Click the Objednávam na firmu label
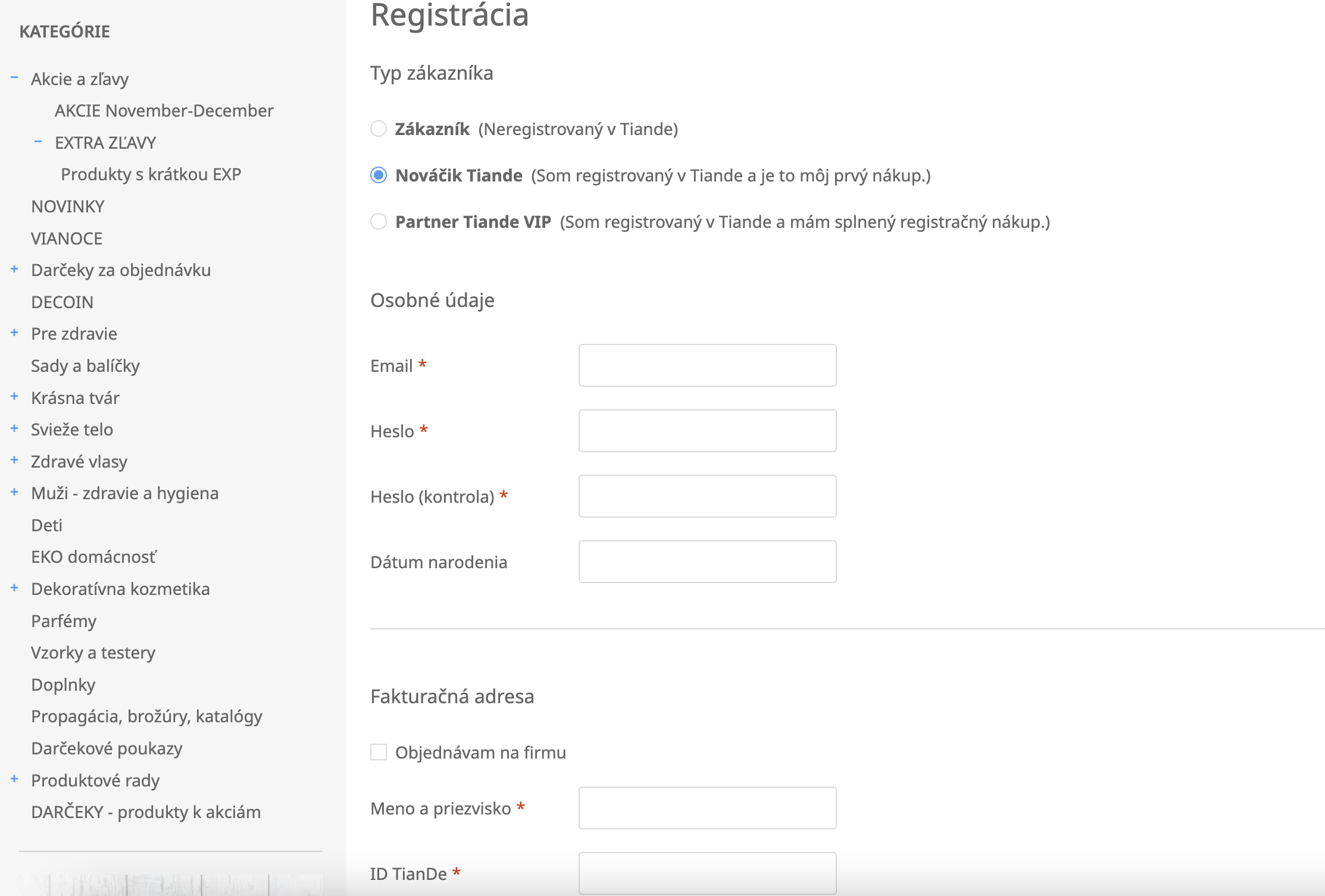Screen dimensions: 1325x896 click(480, 753)
